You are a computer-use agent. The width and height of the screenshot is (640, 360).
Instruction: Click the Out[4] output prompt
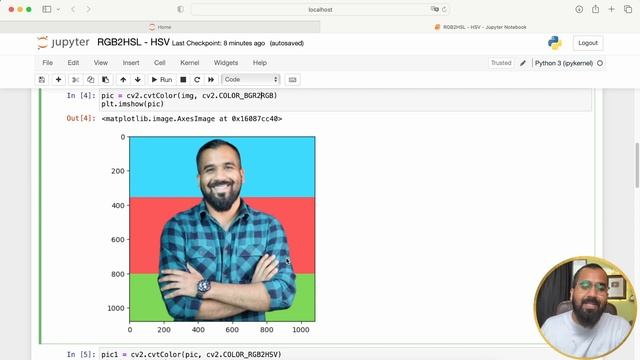pyautogui.click(x=81, y=119)
